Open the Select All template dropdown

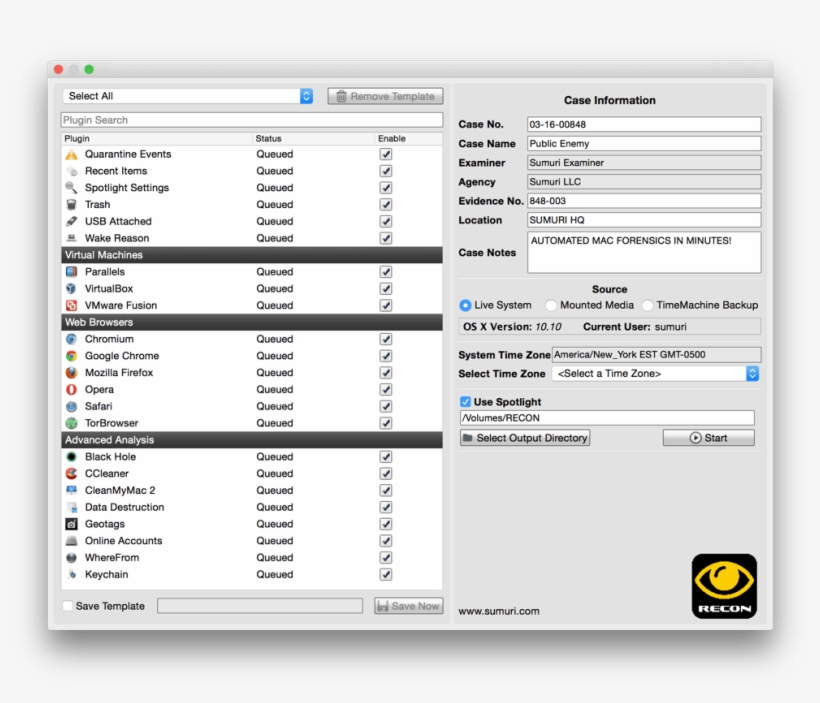pyautogui.click(x=188, y=96)
